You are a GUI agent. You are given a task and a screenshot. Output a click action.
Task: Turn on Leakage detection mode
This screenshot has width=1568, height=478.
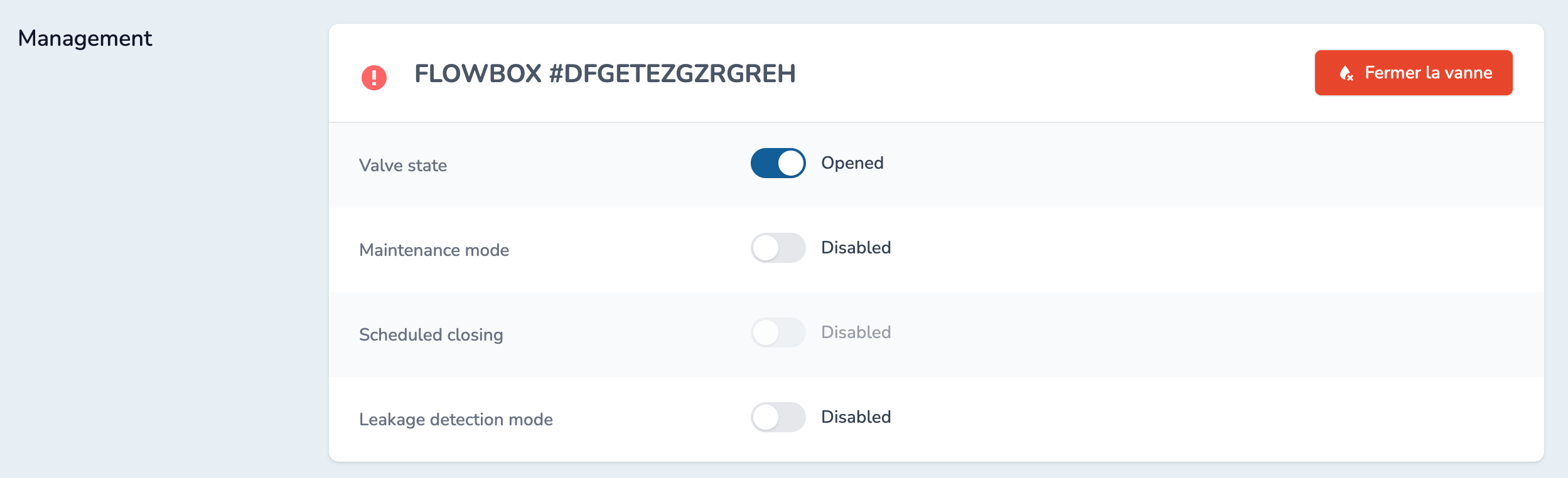tap(778, 418)
